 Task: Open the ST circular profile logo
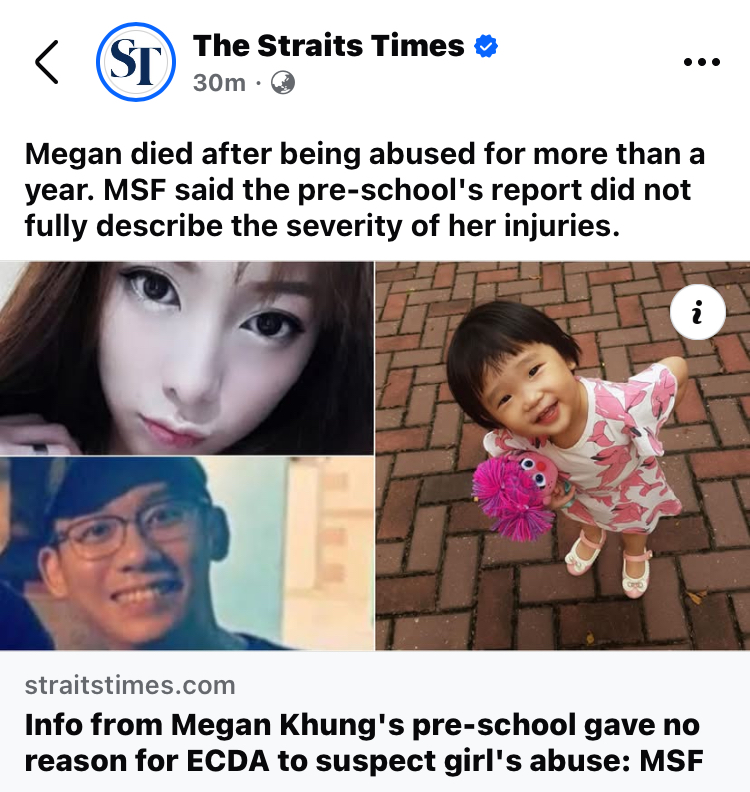point(136,62)
